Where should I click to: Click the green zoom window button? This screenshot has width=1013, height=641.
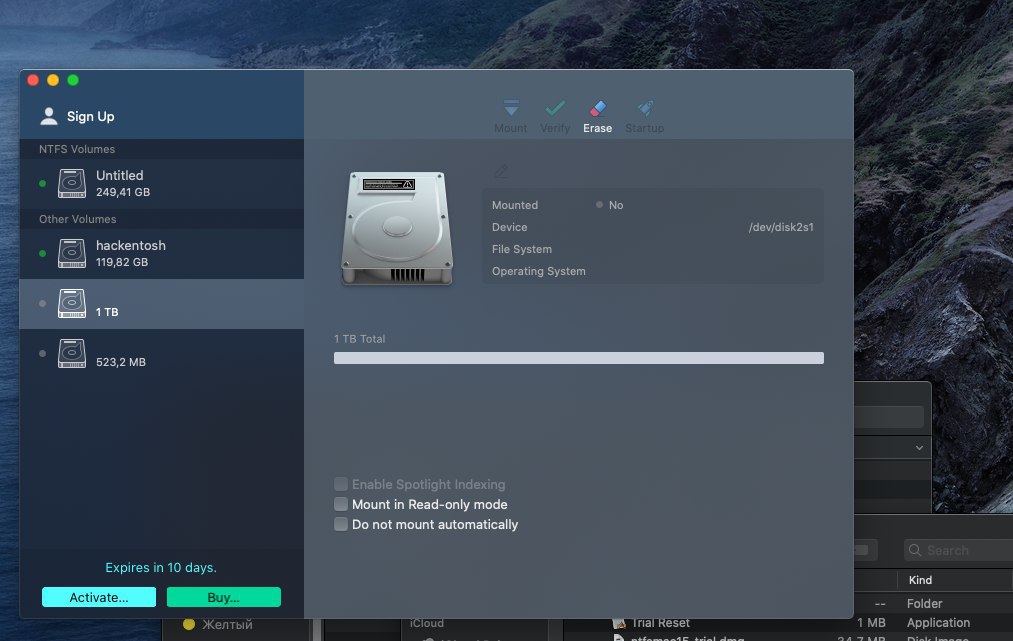click(73, 79)
